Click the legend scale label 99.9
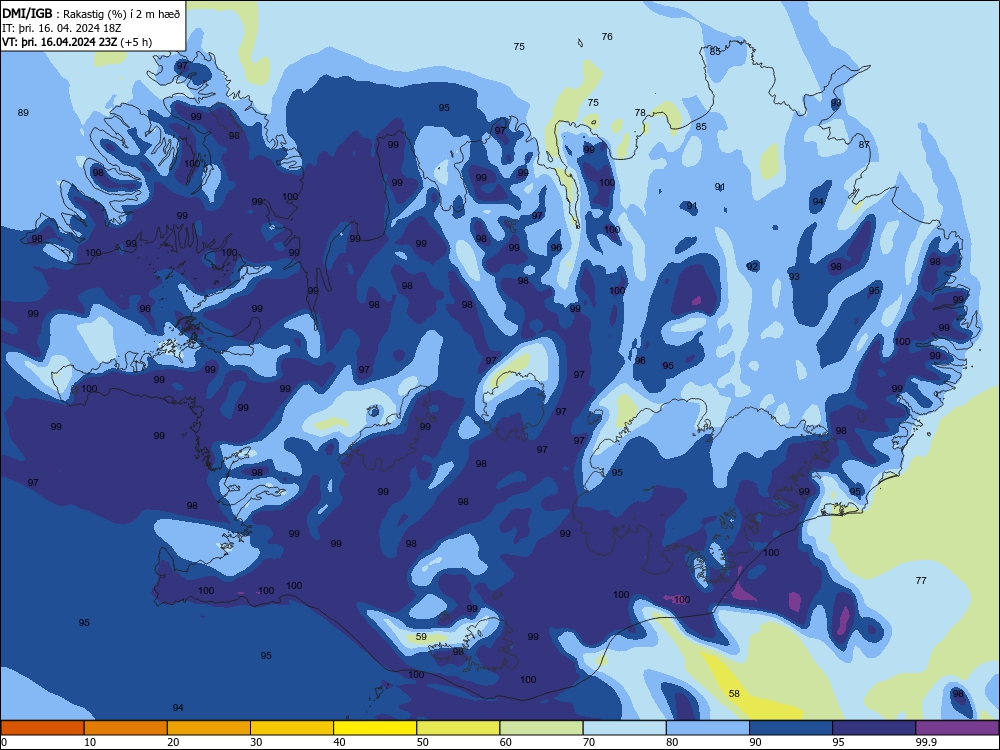This screenshot has width=1000, height=750. pos(926,742)
